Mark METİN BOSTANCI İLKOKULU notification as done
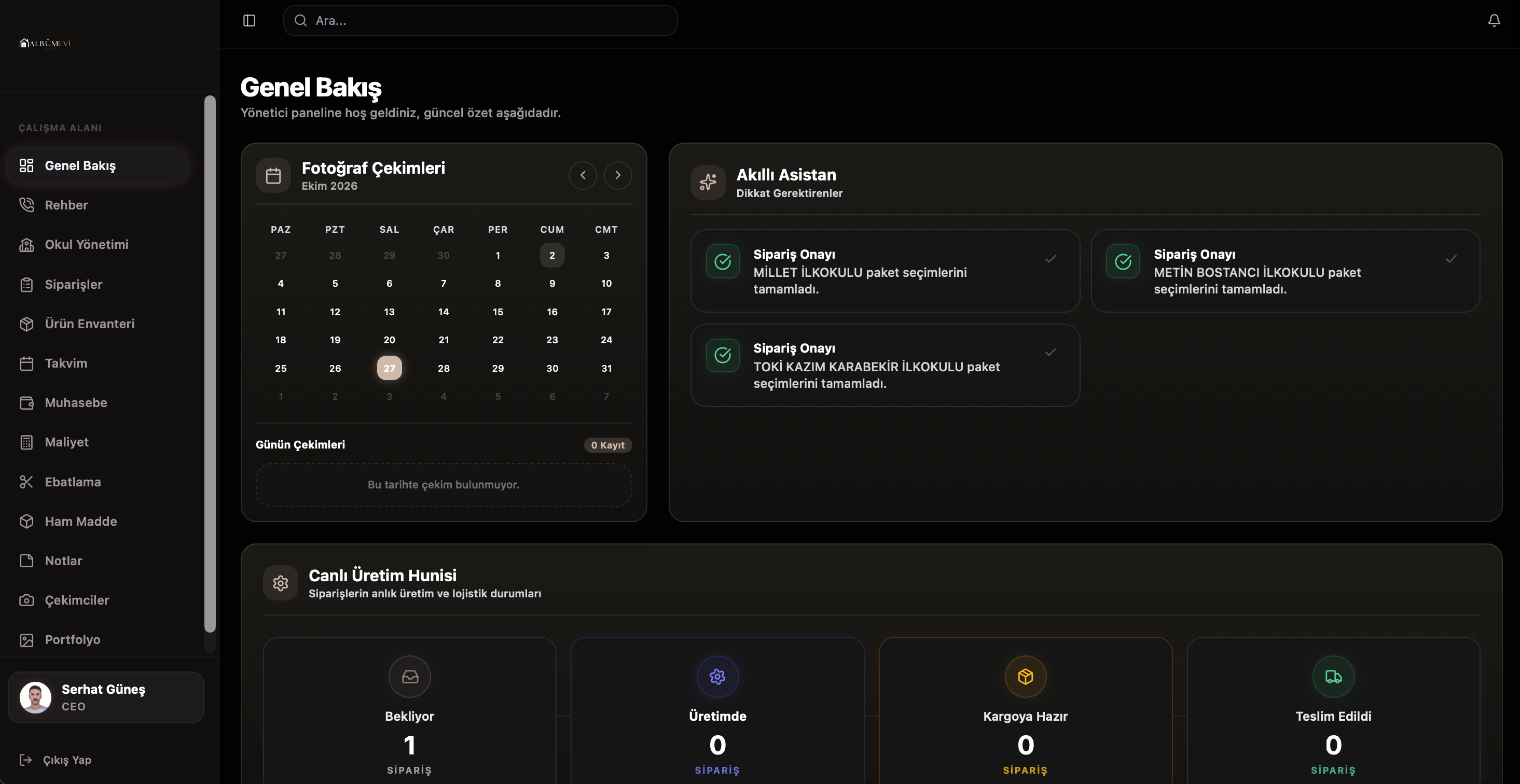This screenshot has width=1520, height=784. click(x=1451, y=258)
